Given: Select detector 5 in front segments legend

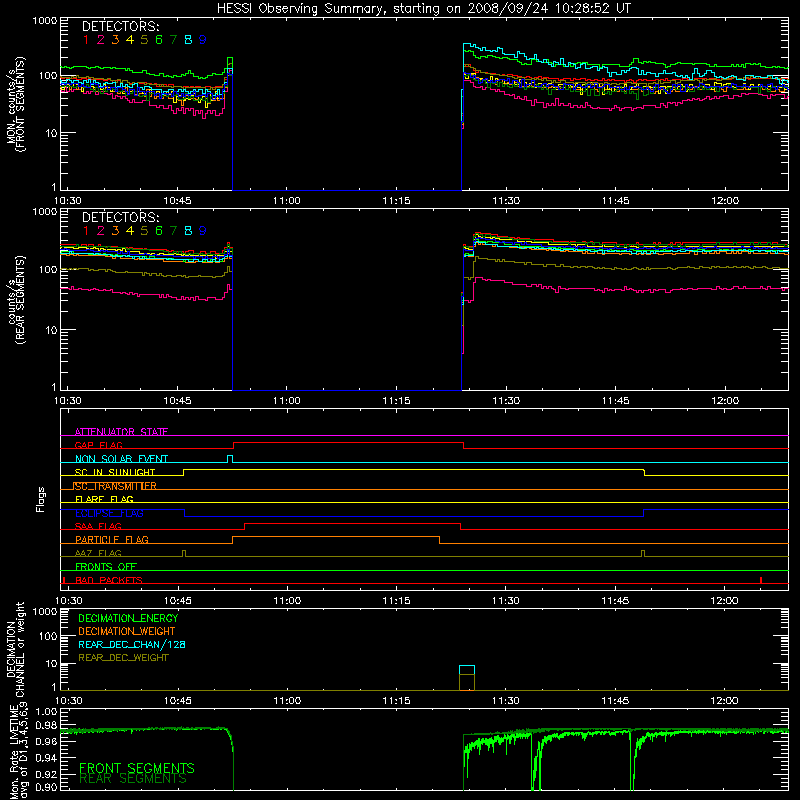Looking at the screenshot, I should [x=144, y=40].
